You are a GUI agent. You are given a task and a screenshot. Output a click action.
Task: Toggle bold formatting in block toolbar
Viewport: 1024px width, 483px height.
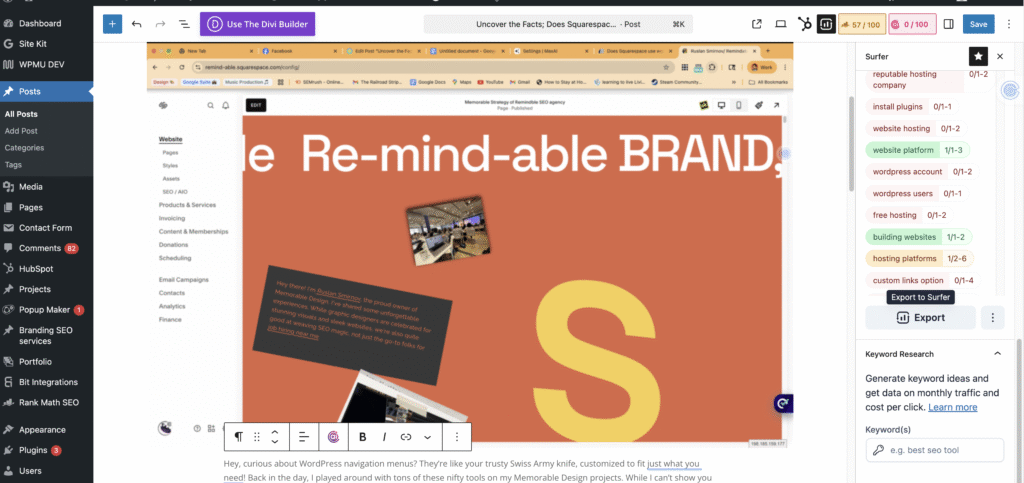362,437
